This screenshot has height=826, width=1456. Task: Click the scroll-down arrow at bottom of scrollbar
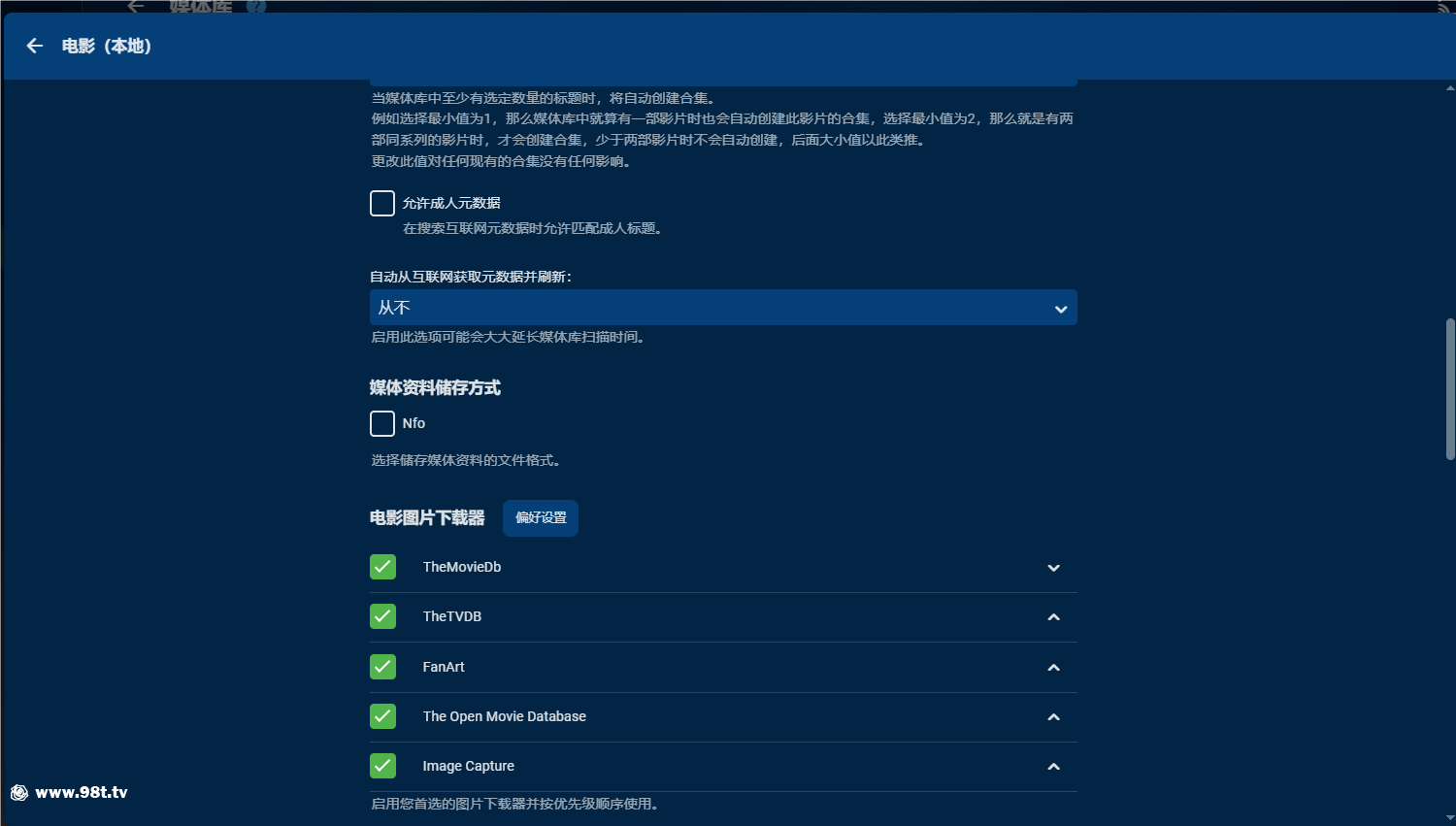click(1450, 819)
